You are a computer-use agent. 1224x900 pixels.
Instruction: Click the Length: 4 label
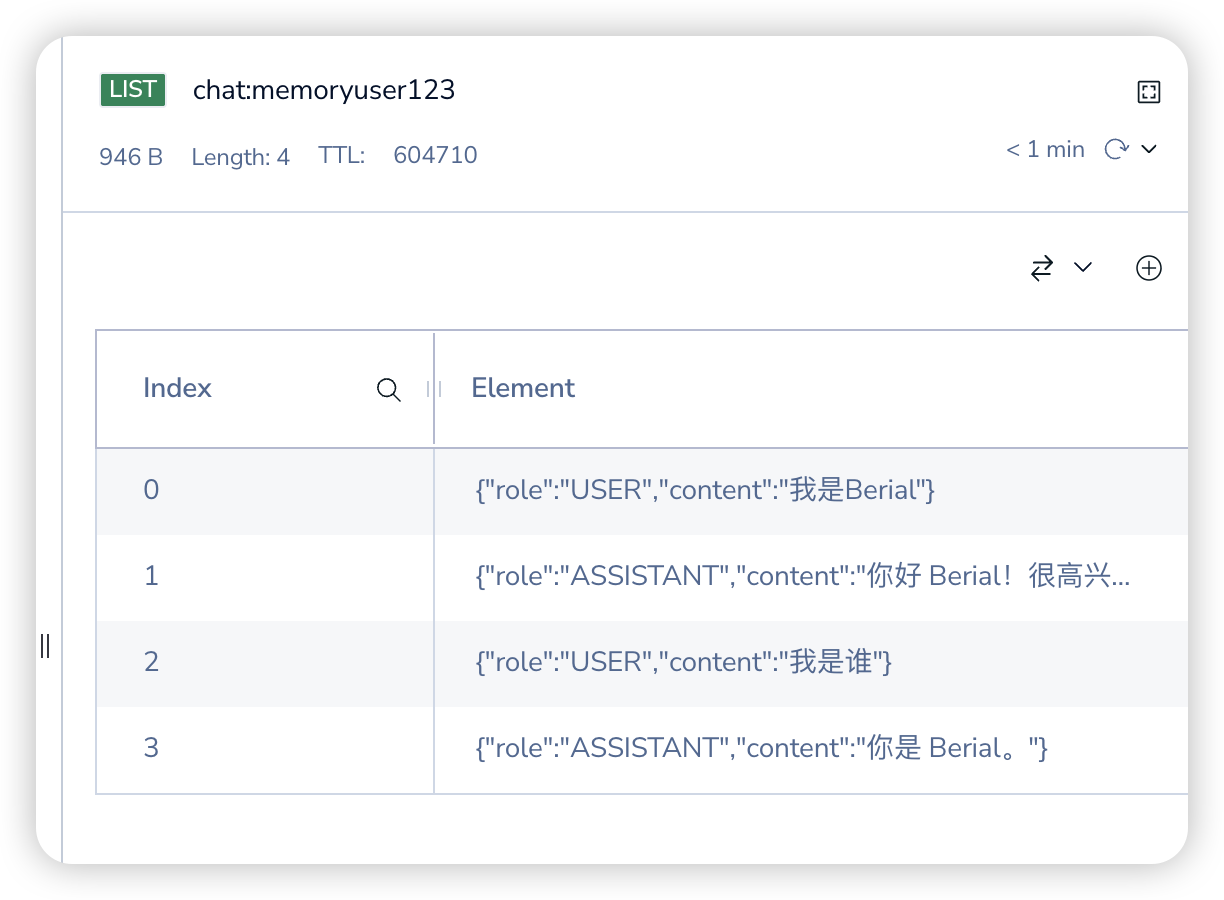coord(240,157)
